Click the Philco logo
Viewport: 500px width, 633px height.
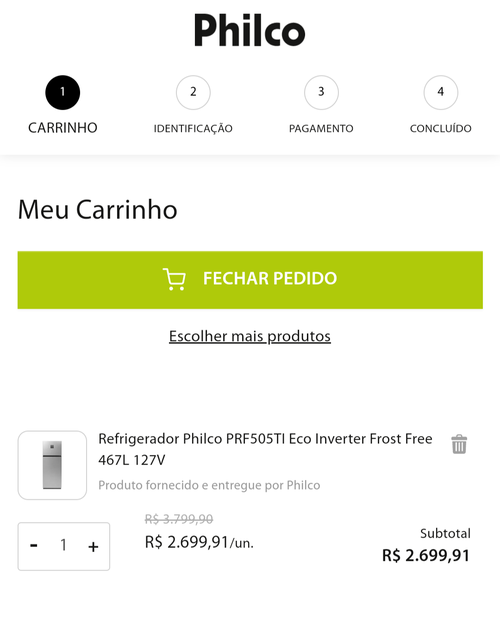(249, 30)
